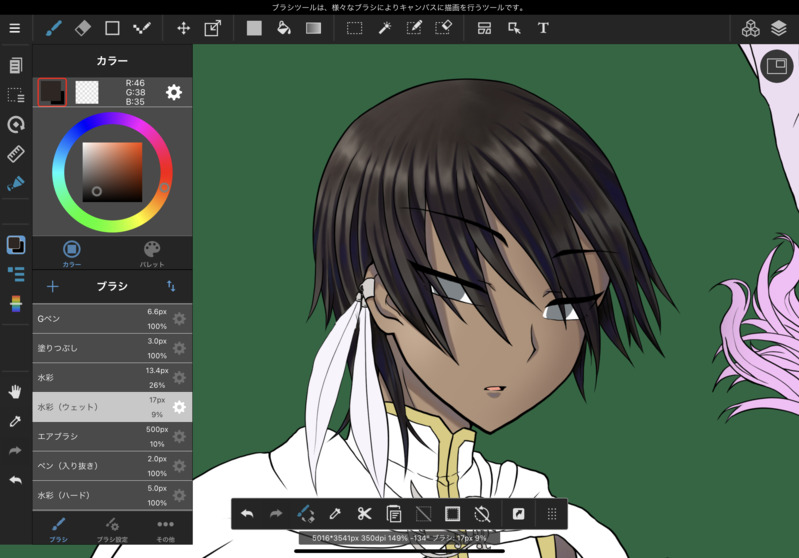Select the Brush tool in top toolbar
The height and width of the screenshot is (558, 799).
pyautogui.click(x=54, y=28)
